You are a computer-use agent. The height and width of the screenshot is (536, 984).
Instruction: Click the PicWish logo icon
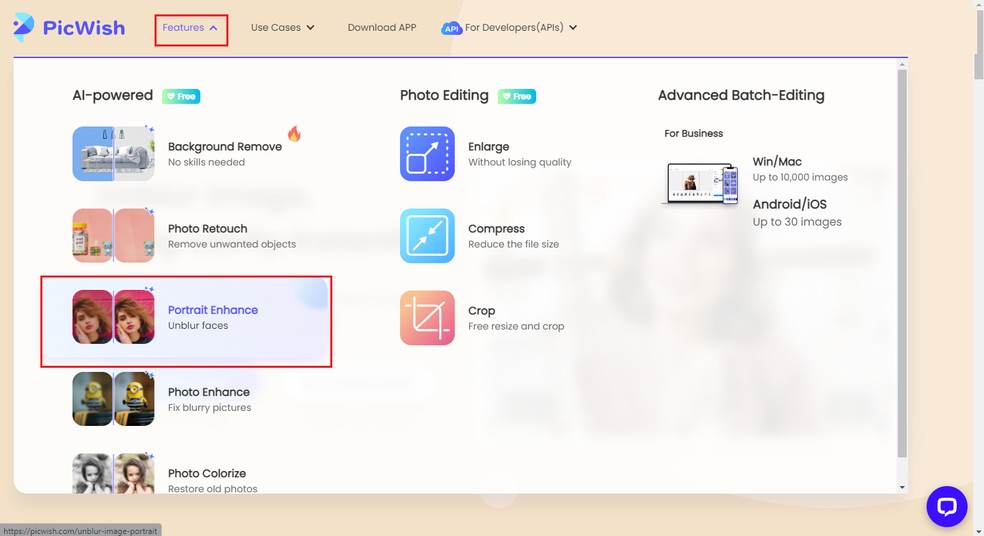click(x=24, y=28)
